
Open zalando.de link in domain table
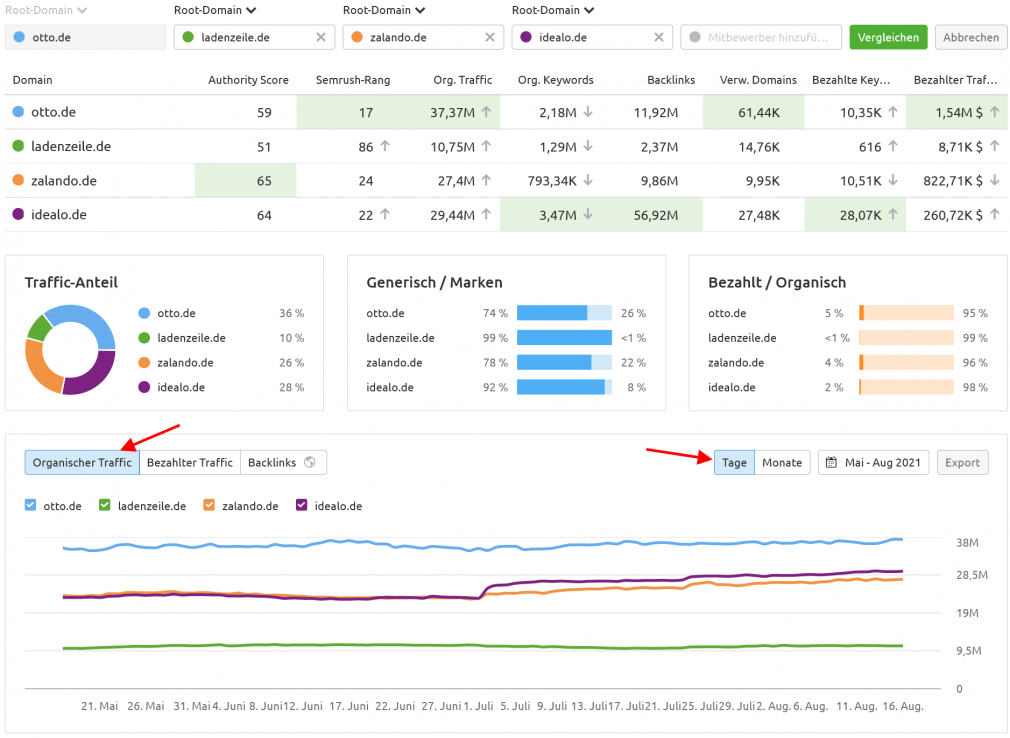click(x=64, y=180)
